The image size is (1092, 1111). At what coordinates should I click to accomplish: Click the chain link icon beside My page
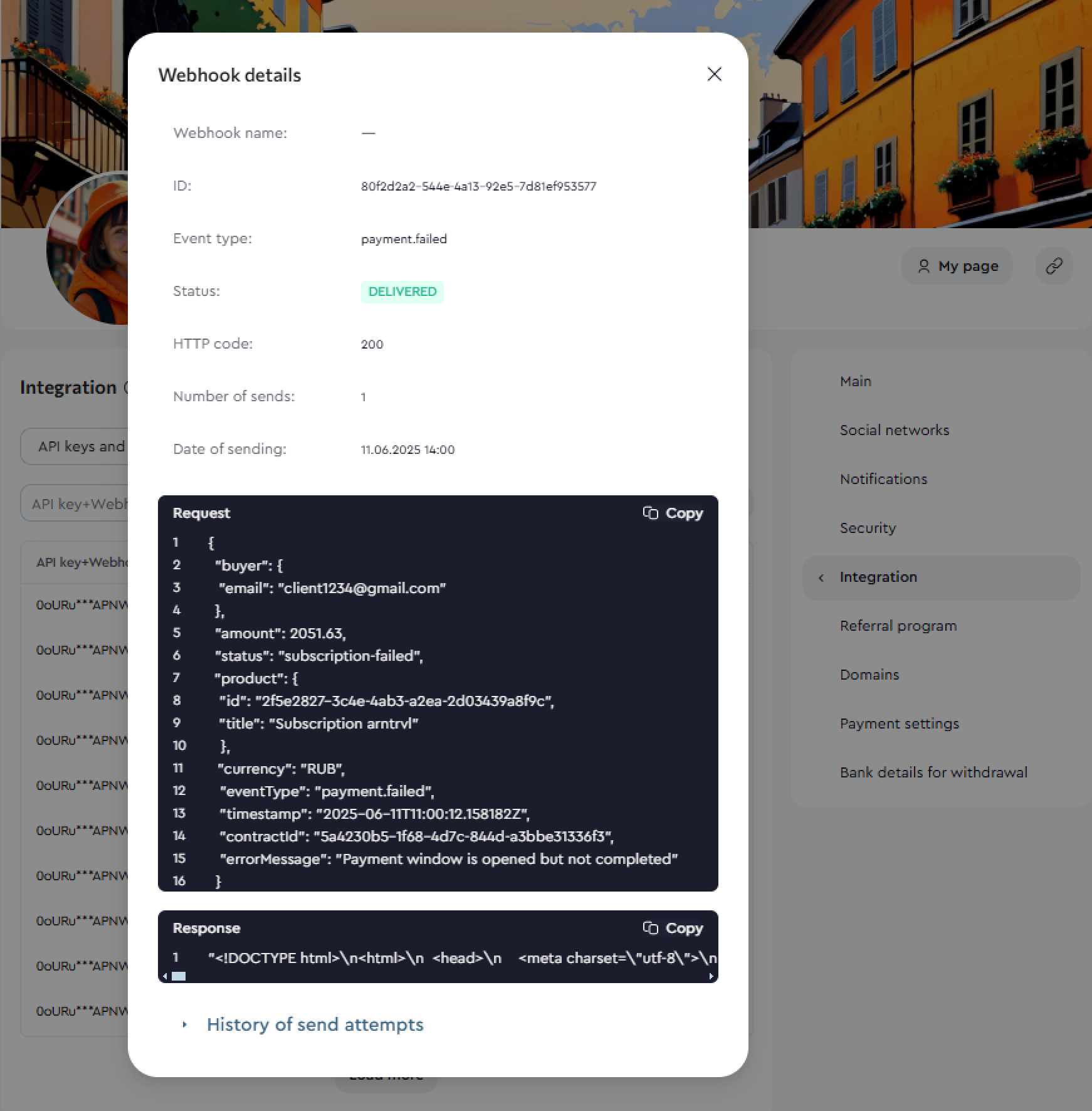click(x=1054, y=266)
